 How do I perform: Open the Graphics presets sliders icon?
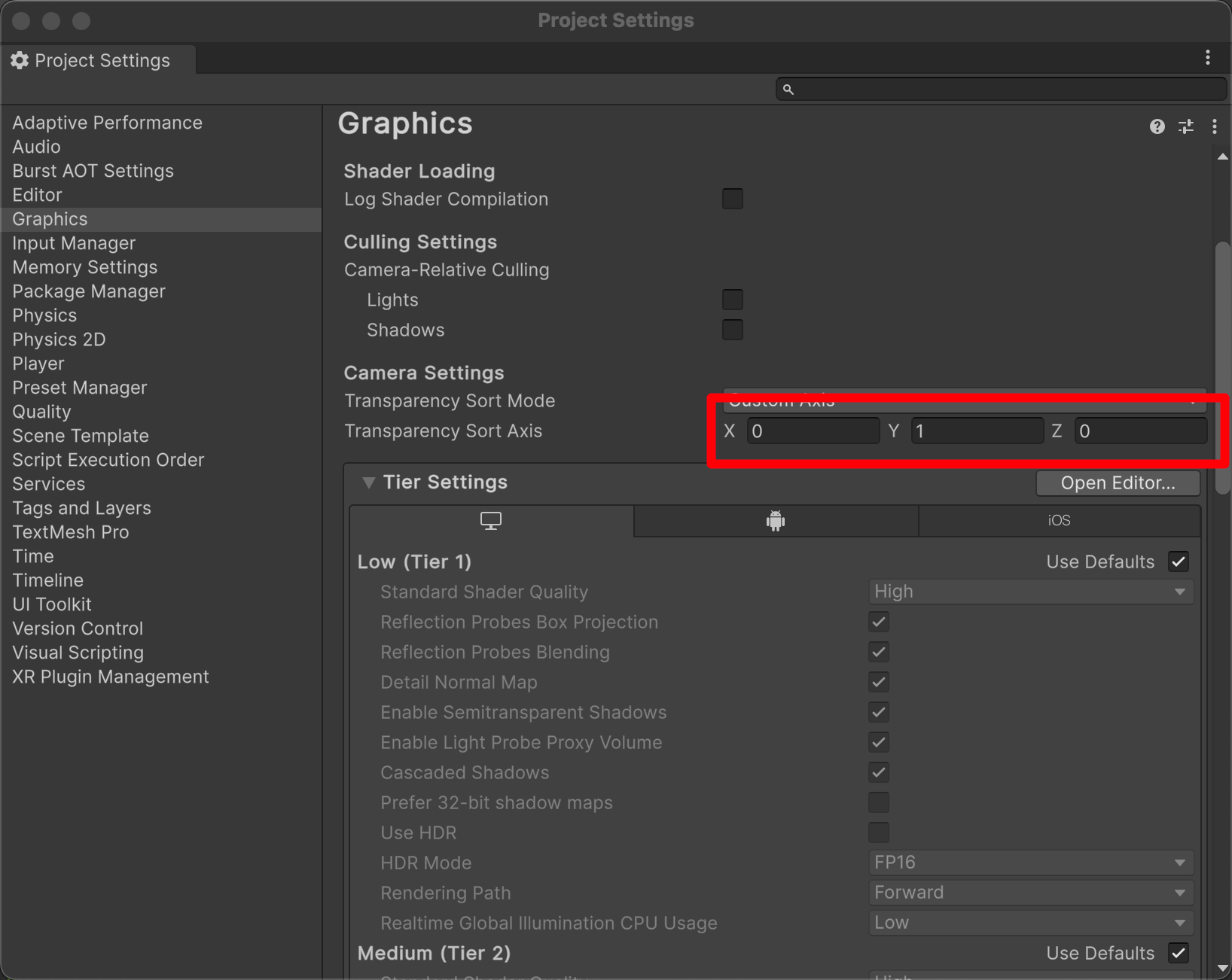point(1186,126)
